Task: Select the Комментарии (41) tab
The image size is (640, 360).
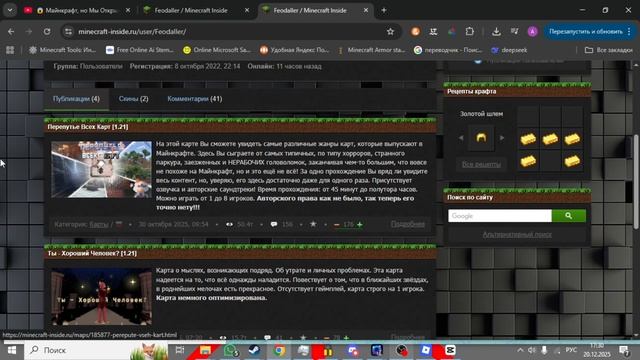Action: [x=195, y=99]
